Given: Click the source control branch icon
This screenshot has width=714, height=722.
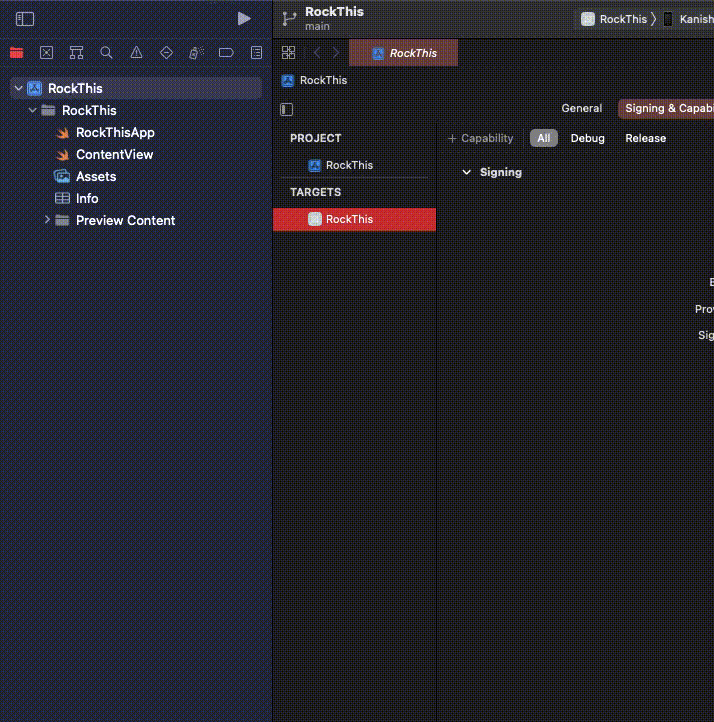Looking at the screenshot, I should [x=289, y=19].
